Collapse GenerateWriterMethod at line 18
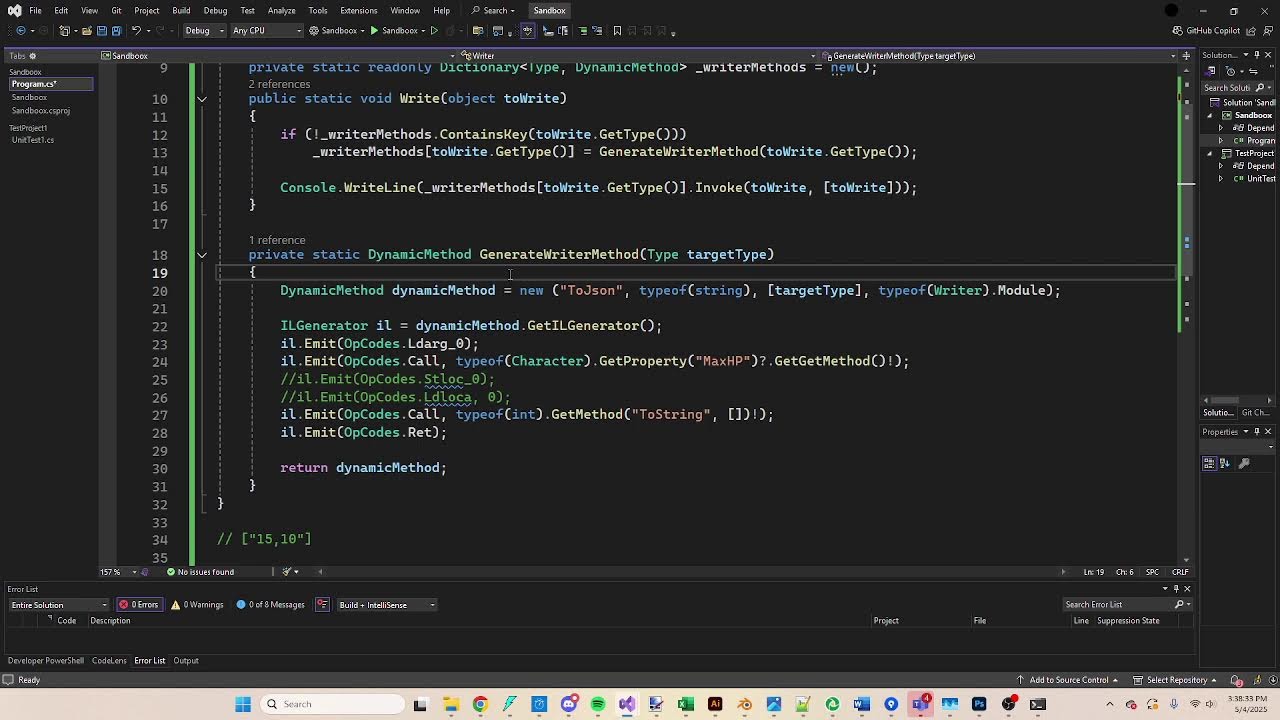The width and height of the screenshot is (1280, 720). [x=202, y=255]
